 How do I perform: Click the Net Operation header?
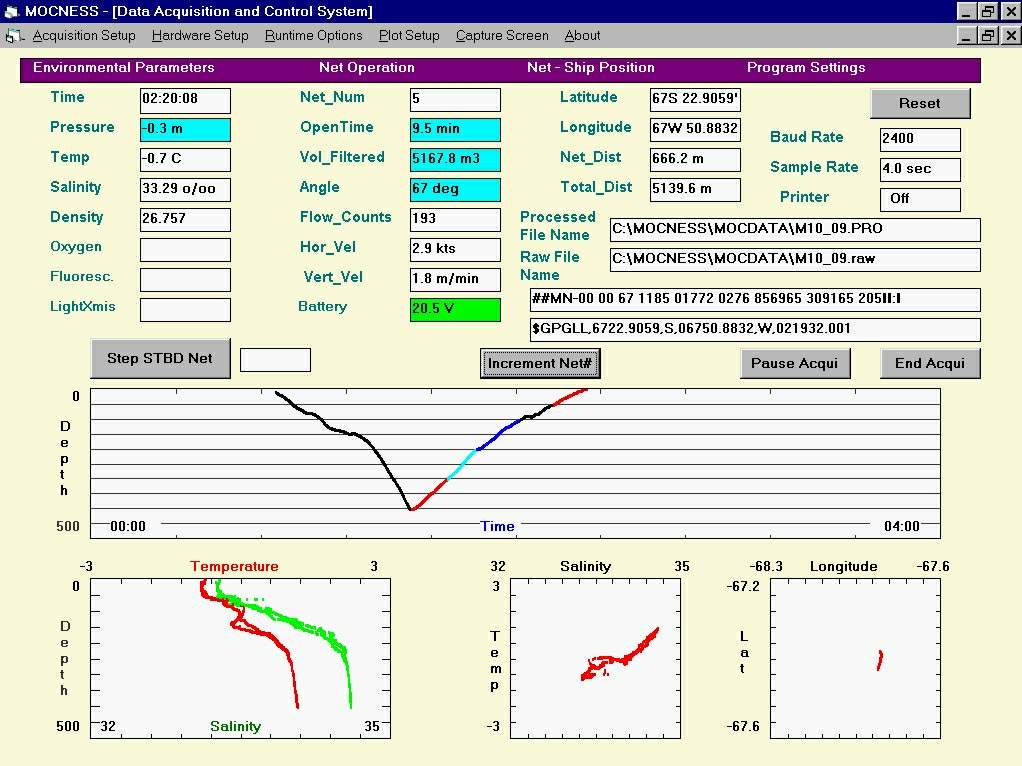(x=367, y=68)
